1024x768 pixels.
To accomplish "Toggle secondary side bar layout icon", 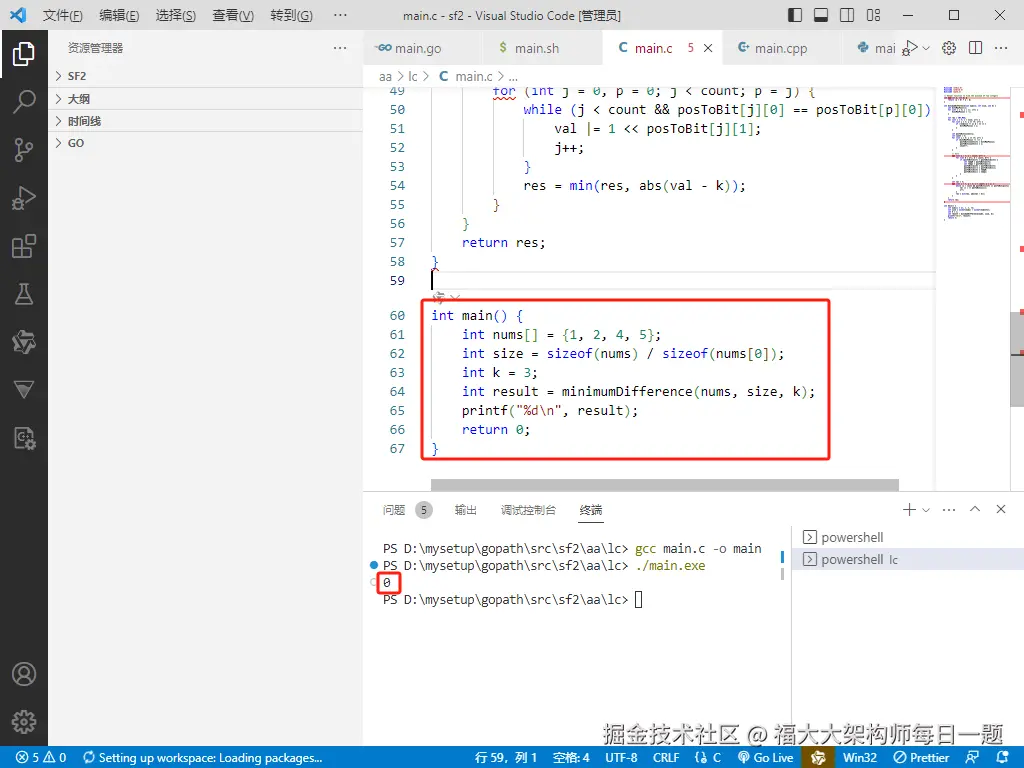I will click(847, 15).
